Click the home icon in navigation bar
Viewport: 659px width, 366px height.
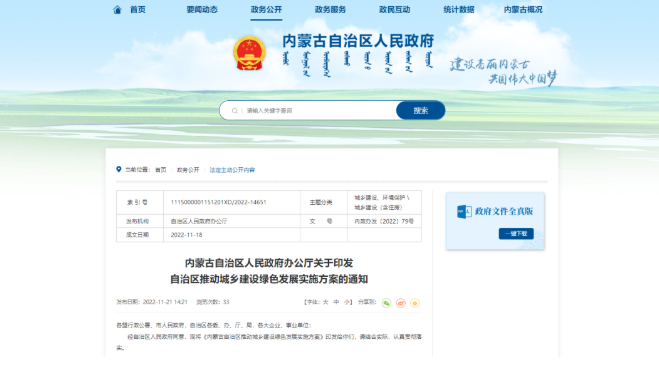pos(117,10)
